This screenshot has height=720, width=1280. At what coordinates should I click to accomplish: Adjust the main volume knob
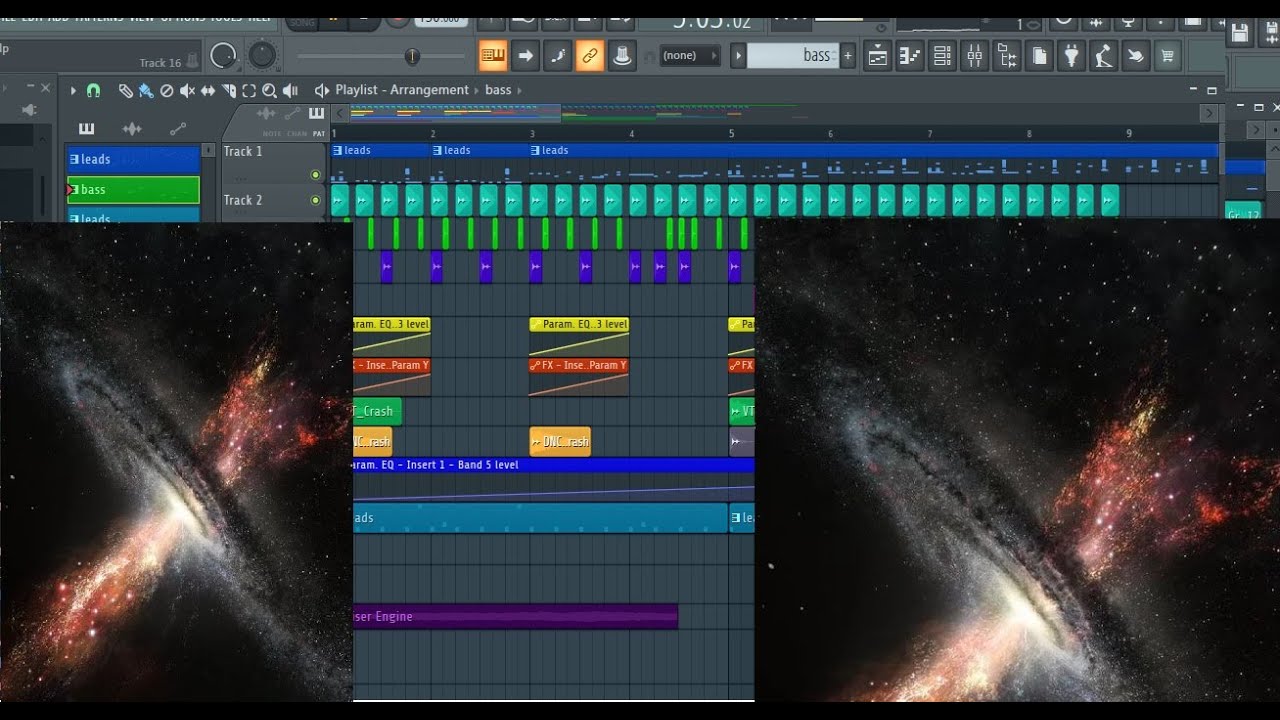point(224,56)
